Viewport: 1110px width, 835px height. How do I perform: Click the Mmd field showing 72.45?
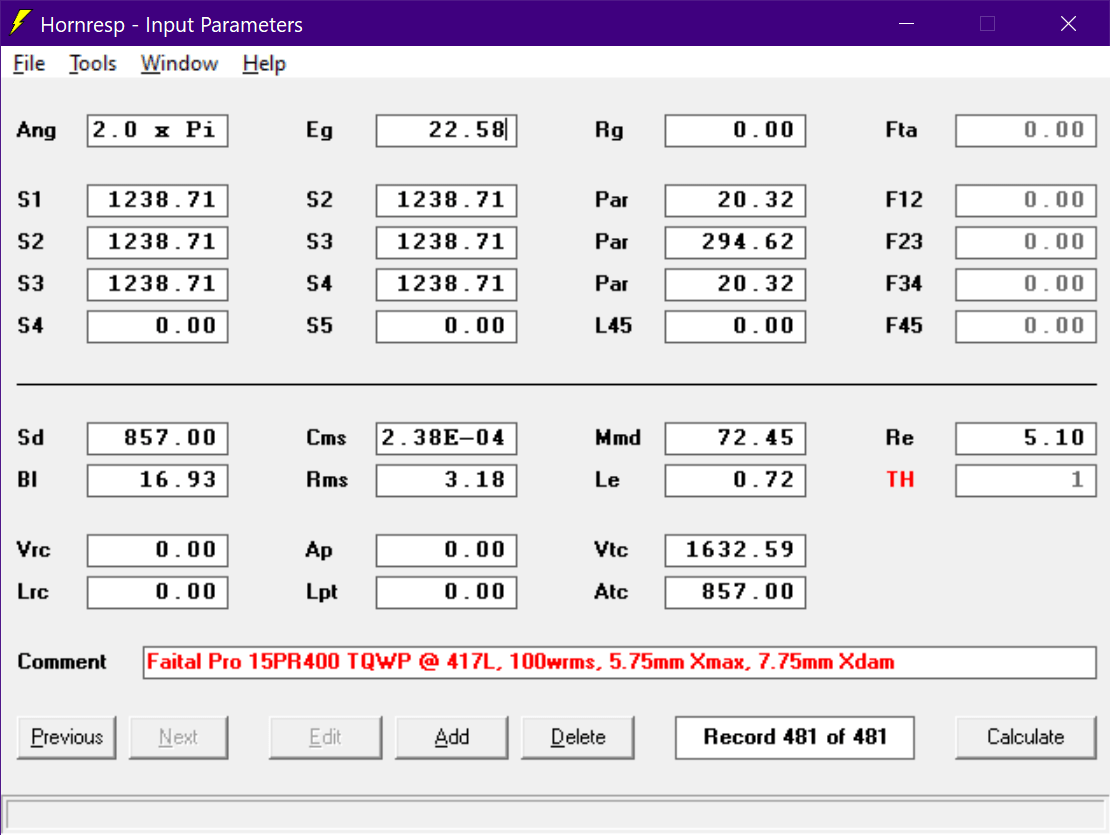(736, 438)
